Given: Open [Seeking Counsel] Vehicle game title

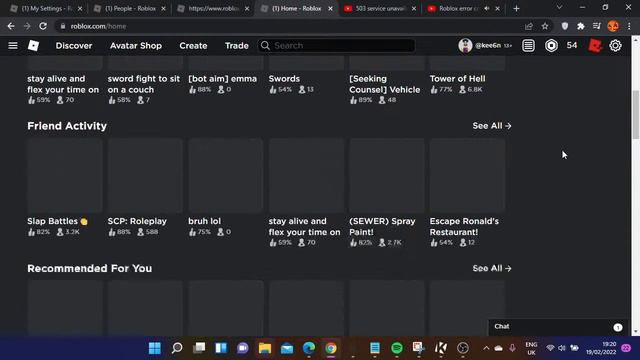Looking at the screenshot, I should (384, 84).
